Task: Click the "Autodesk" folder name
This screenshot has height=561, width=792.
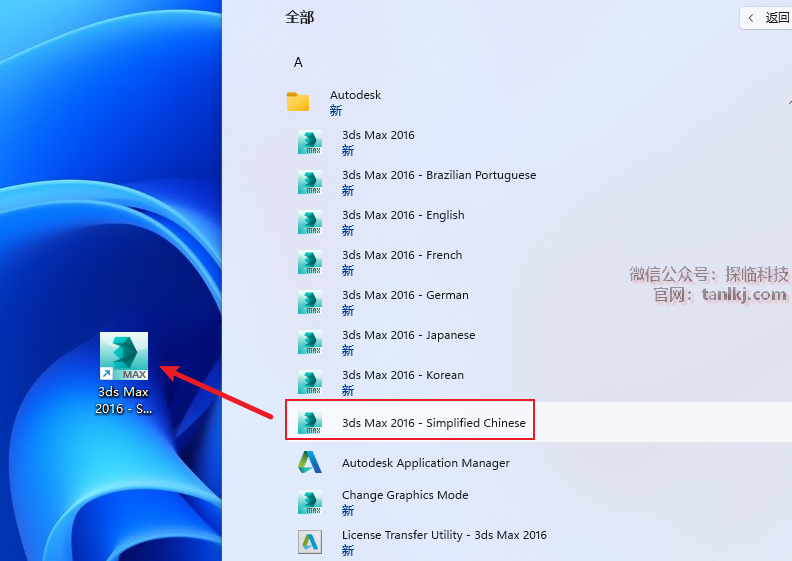Action: (355, 95)
